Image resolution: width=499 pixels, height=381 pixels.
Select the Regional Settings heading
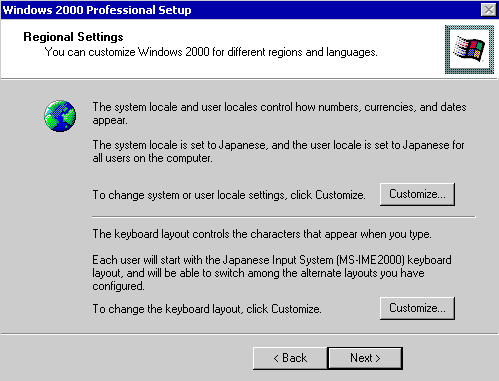pos(73,37)
